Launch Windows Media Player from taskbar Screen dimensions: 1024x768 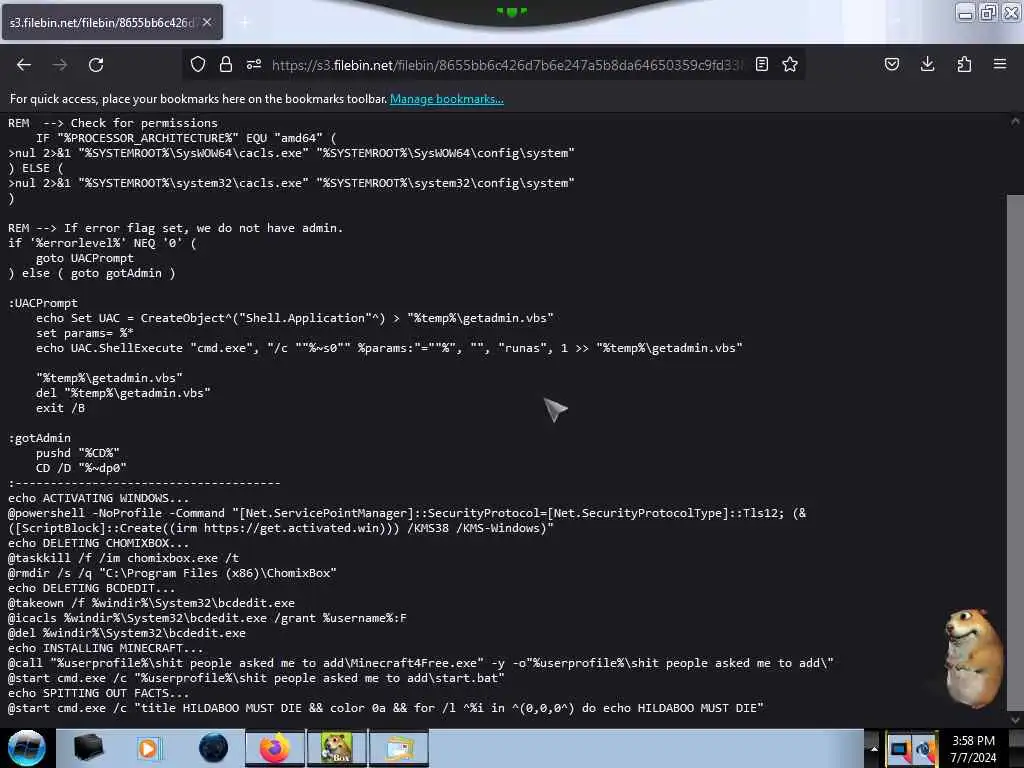coord(148,748)
